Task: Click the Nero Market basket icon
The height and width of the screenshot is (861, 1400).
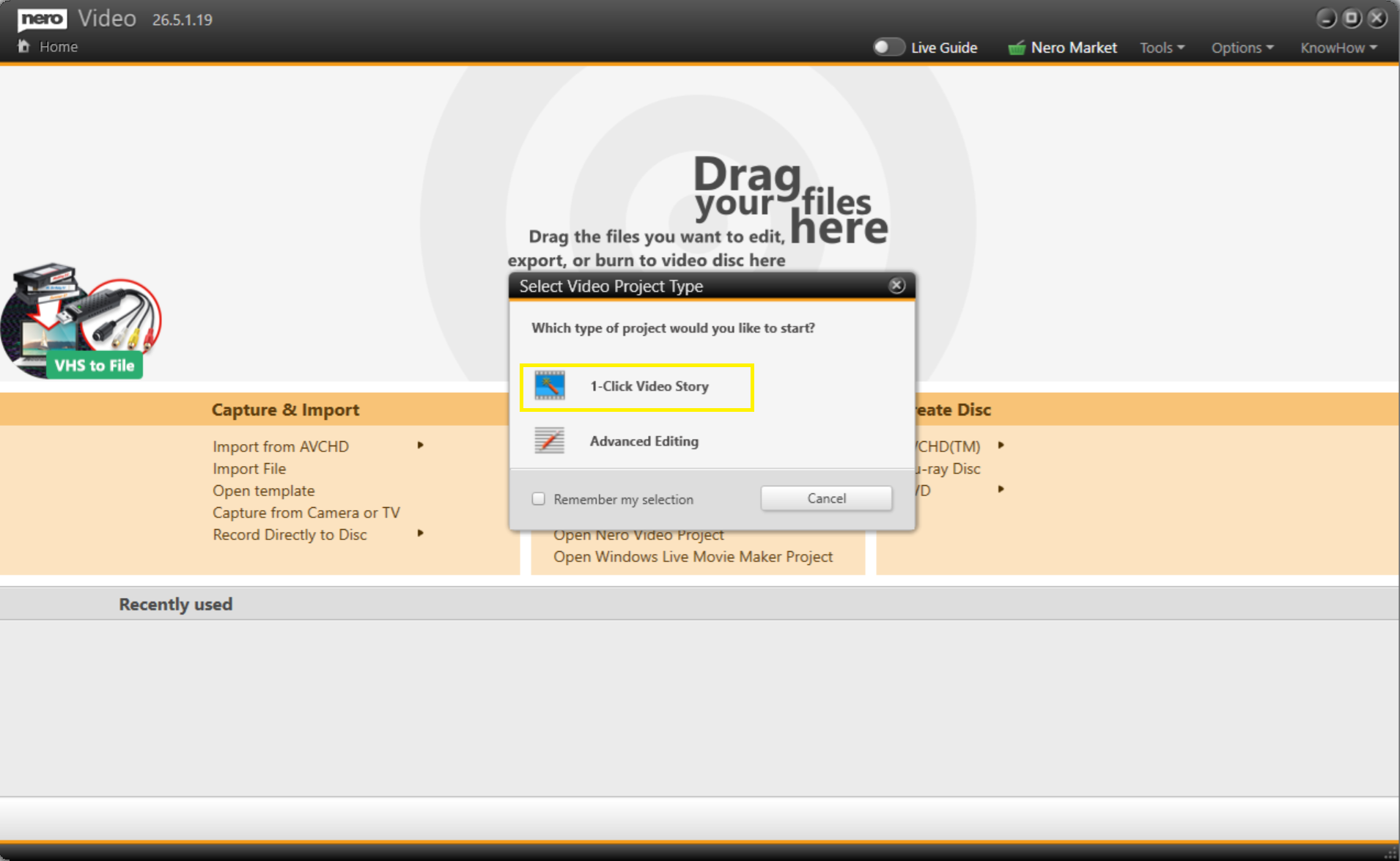Action: click(x=1016, y=48)
